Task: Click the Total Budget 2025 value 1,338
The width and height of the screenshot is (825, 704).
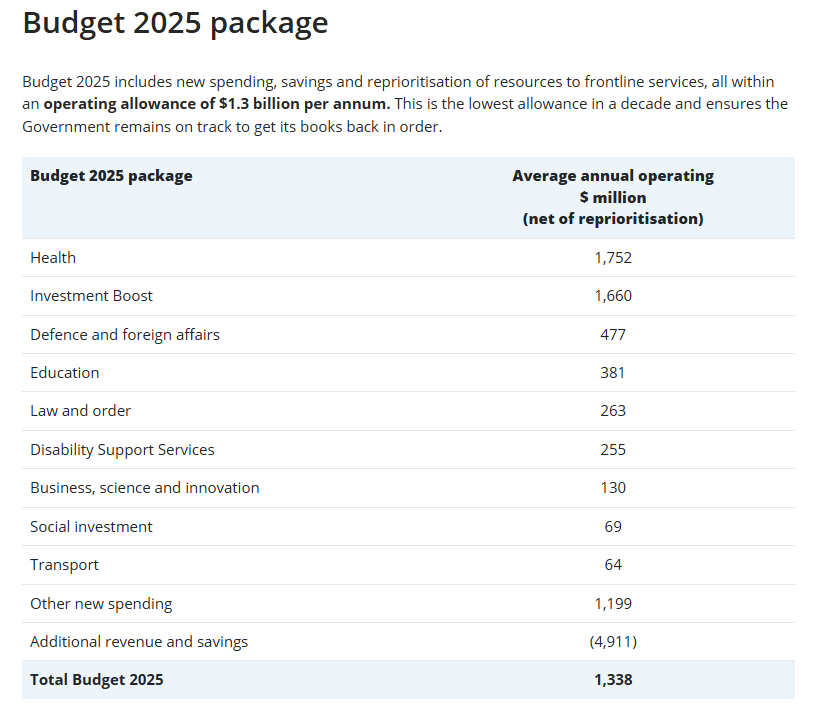Action: pos(613,680)
